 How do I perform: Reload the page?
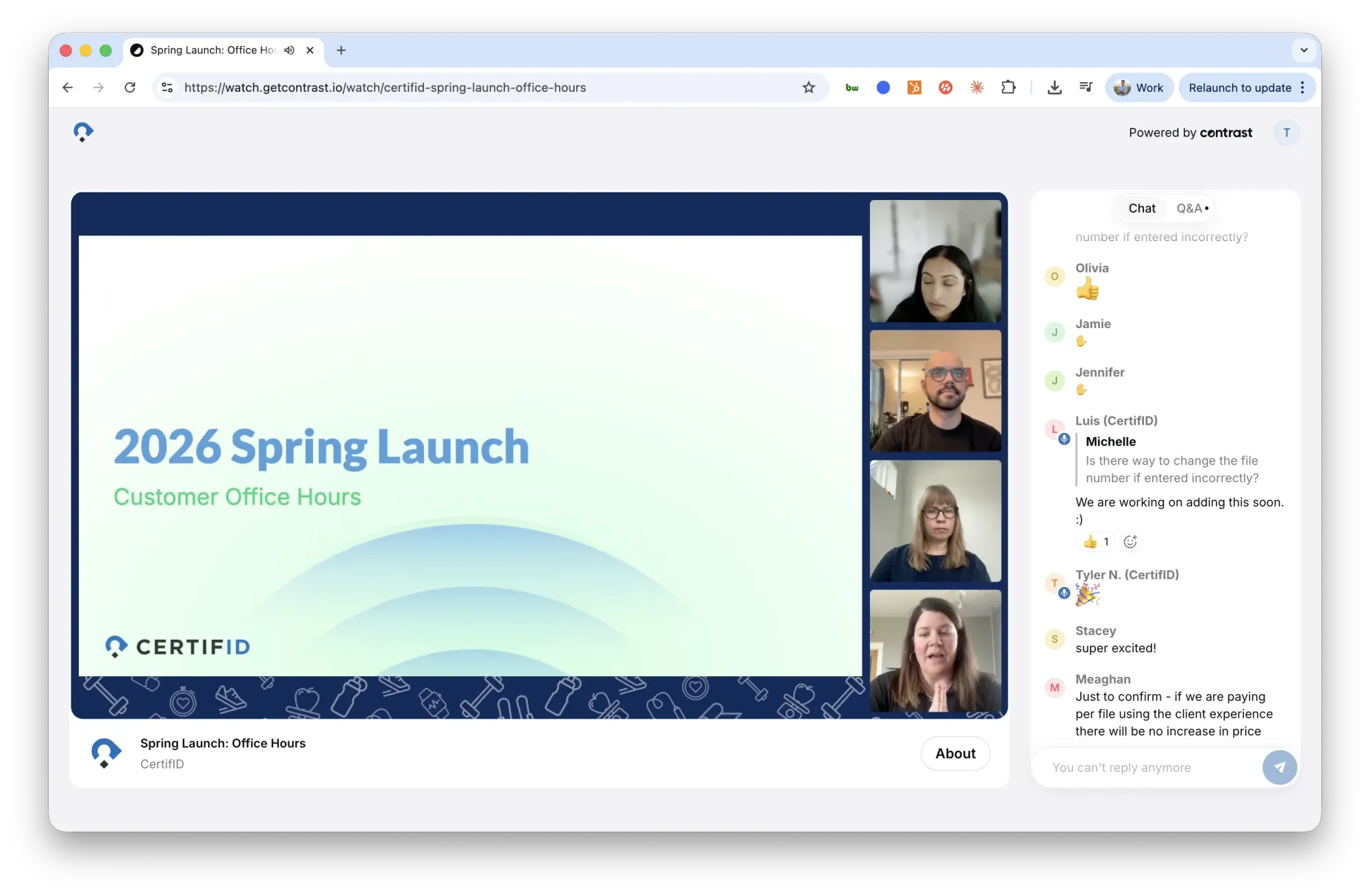coord(130,88)
